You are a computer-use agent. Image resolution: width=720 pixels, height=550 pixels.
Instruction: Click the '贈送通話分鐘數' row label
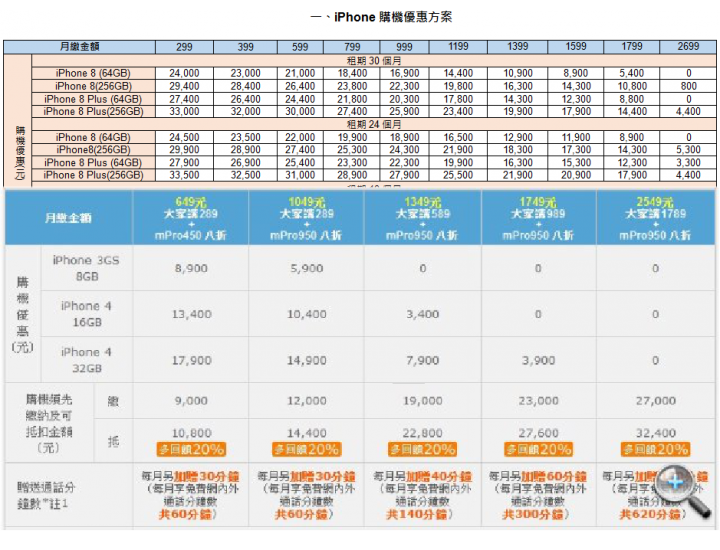point(46,495)
